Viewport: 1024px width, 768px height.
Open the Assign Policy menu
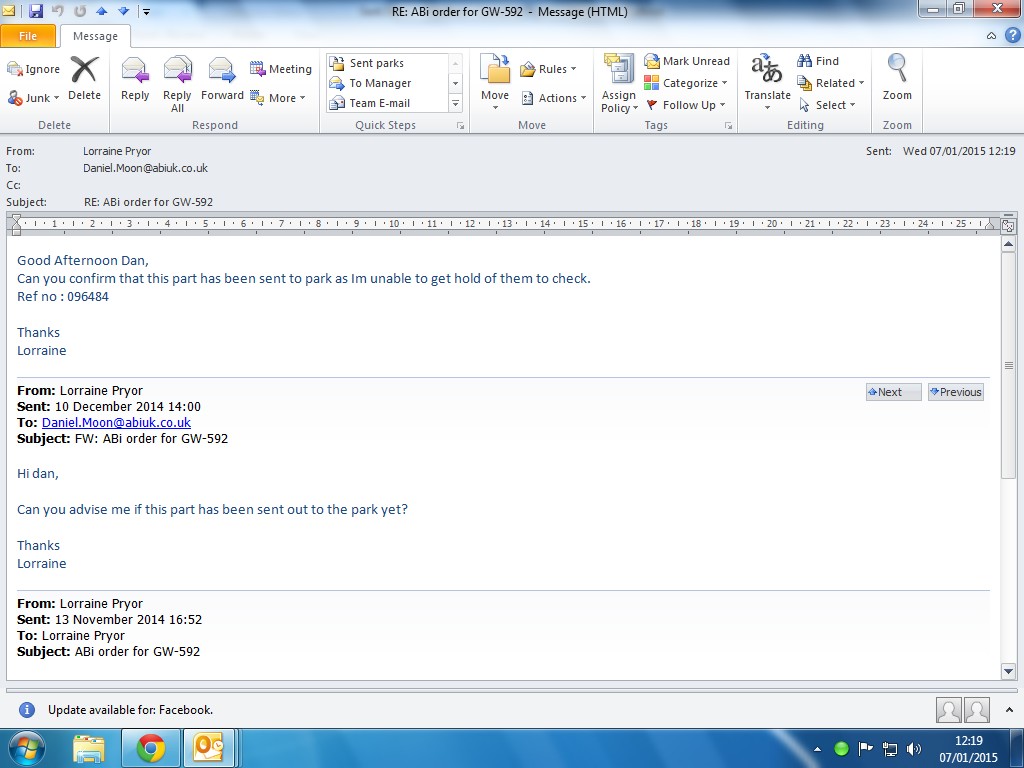click(619, 84)
